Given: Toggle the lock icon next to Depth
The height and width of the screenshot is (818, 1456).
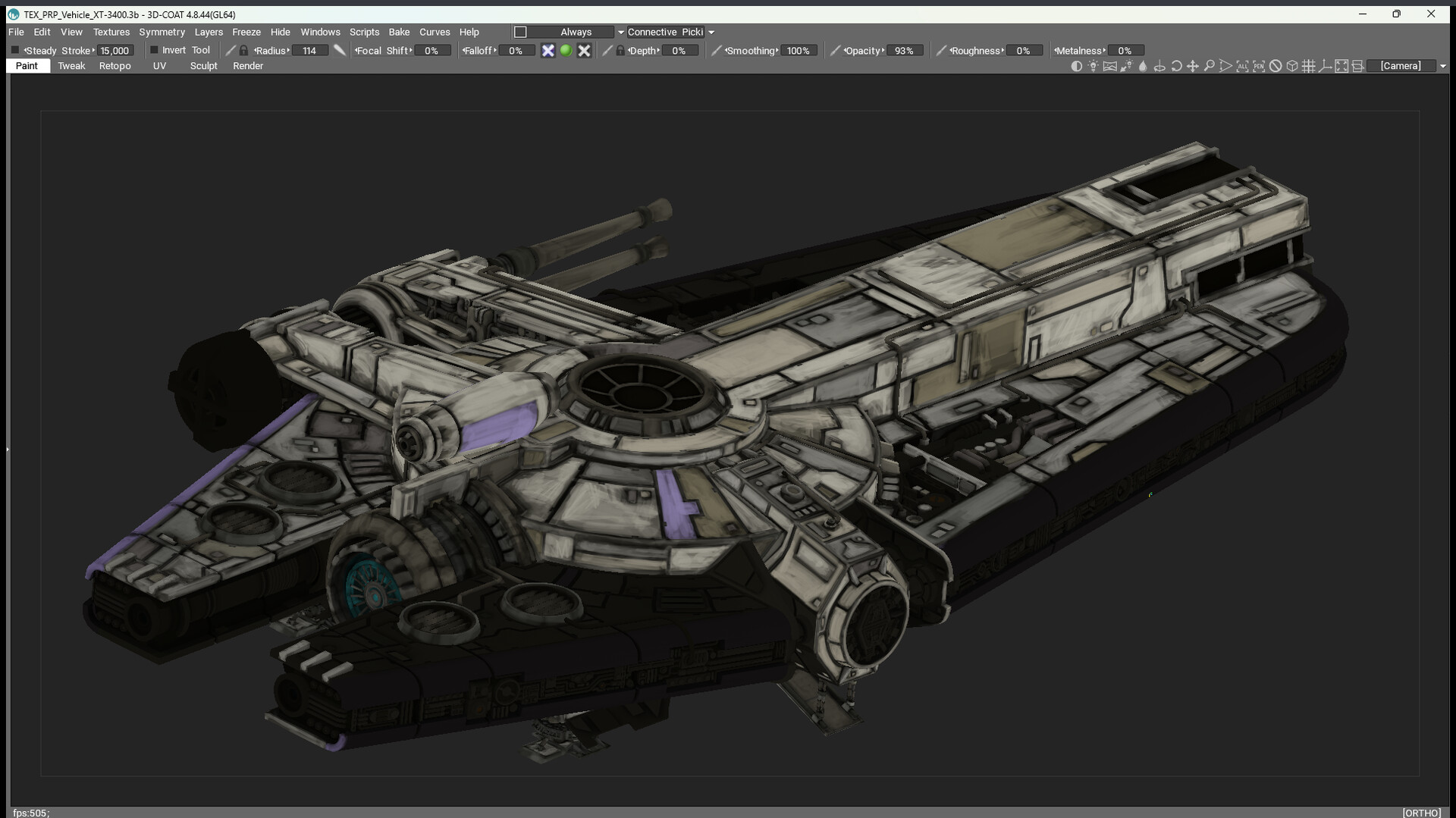Looking at the screenshot, I should (x=620, y=51).
